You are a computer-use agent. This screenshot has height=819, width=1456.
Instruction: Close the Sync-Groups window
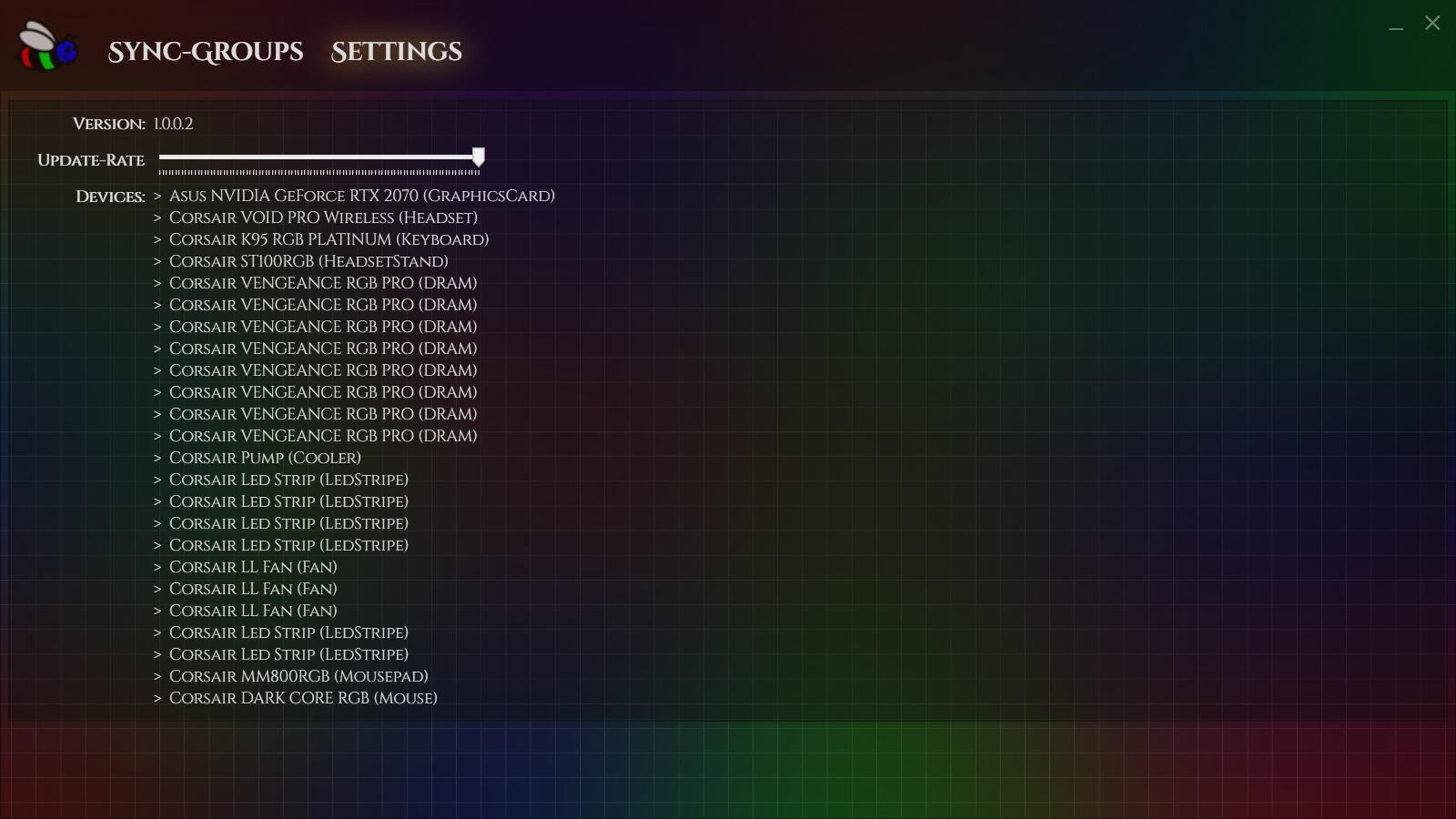pos(1431,23)
